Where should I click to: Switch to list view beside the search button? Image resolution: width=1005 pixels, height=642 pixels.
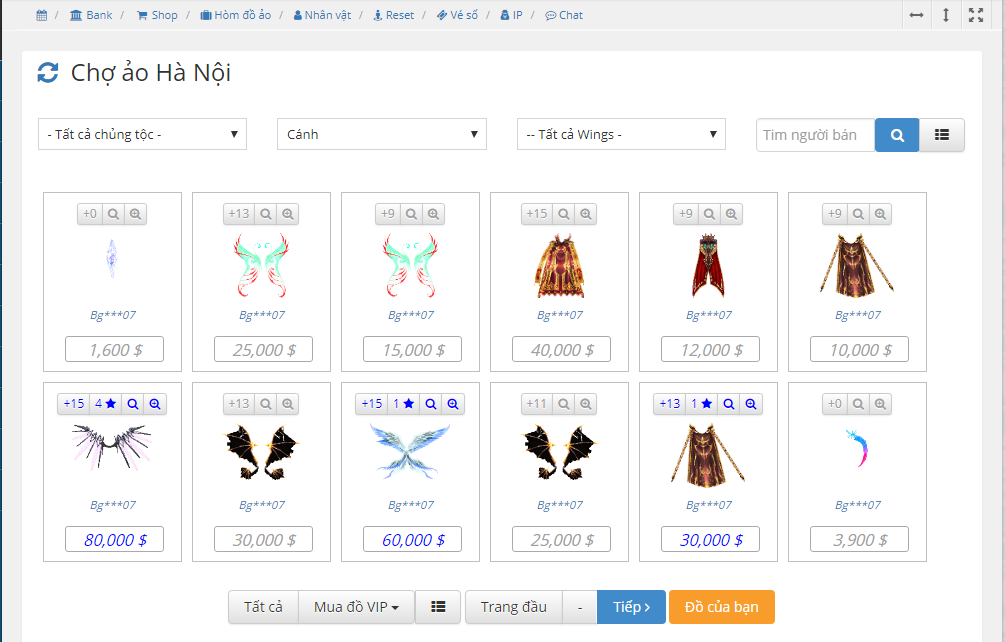pyautogui.click(x=942, y=135)
